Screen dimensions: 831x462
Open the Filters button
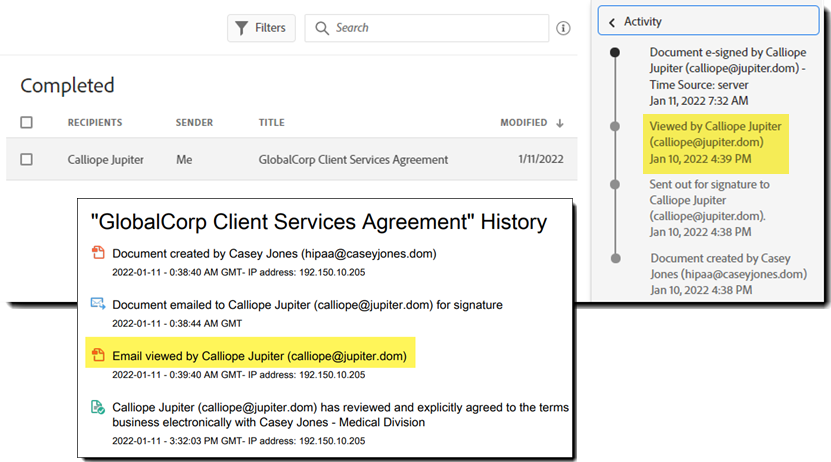click(x=261, y=28)
